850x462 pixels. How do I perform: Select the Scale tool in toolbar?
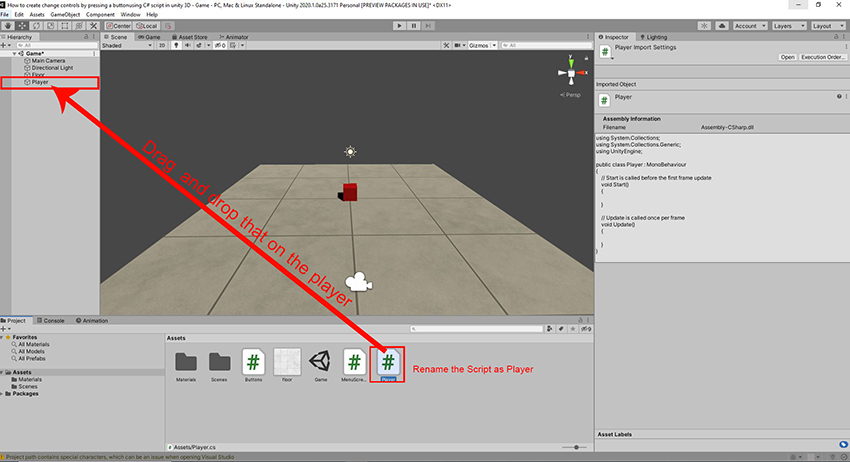pos(50,25)
